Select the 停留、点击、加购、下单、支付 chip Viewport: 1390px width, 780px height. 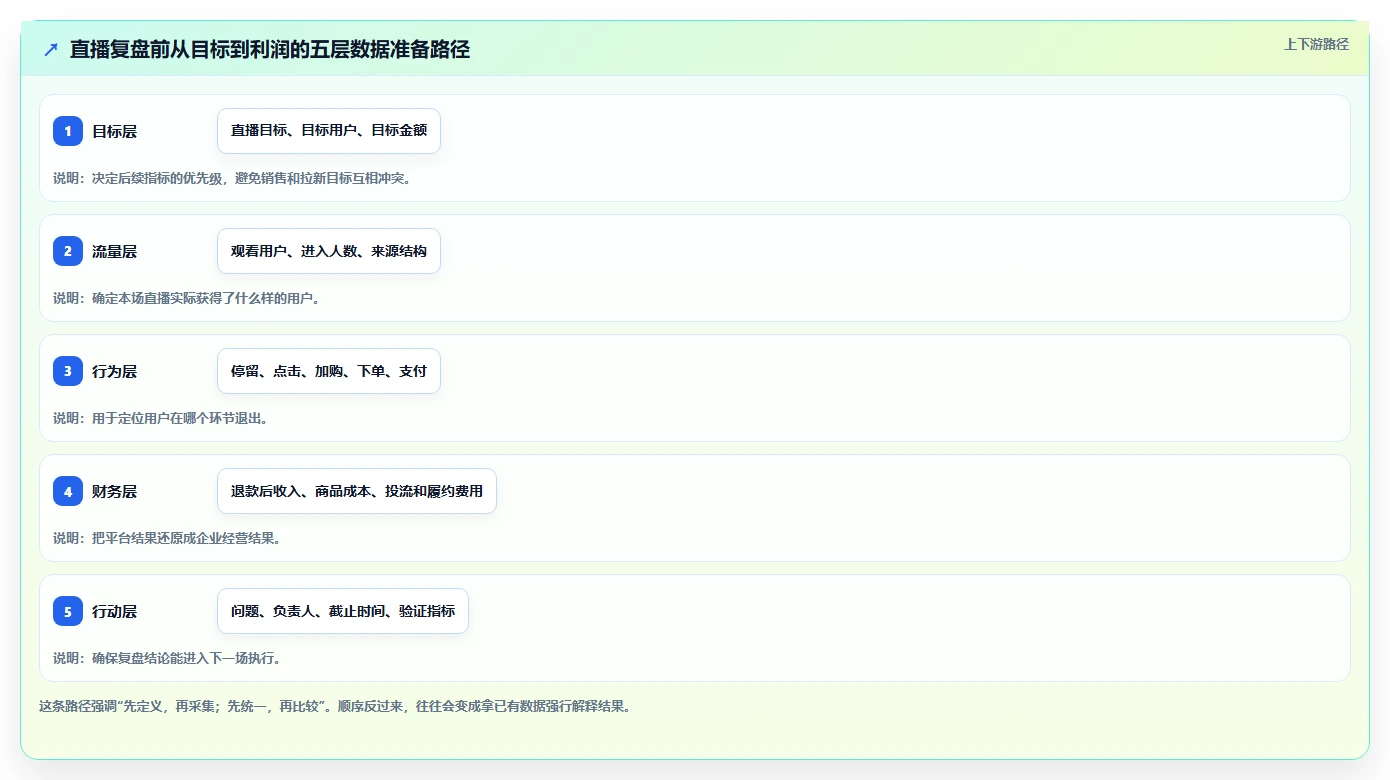[329, 371]
